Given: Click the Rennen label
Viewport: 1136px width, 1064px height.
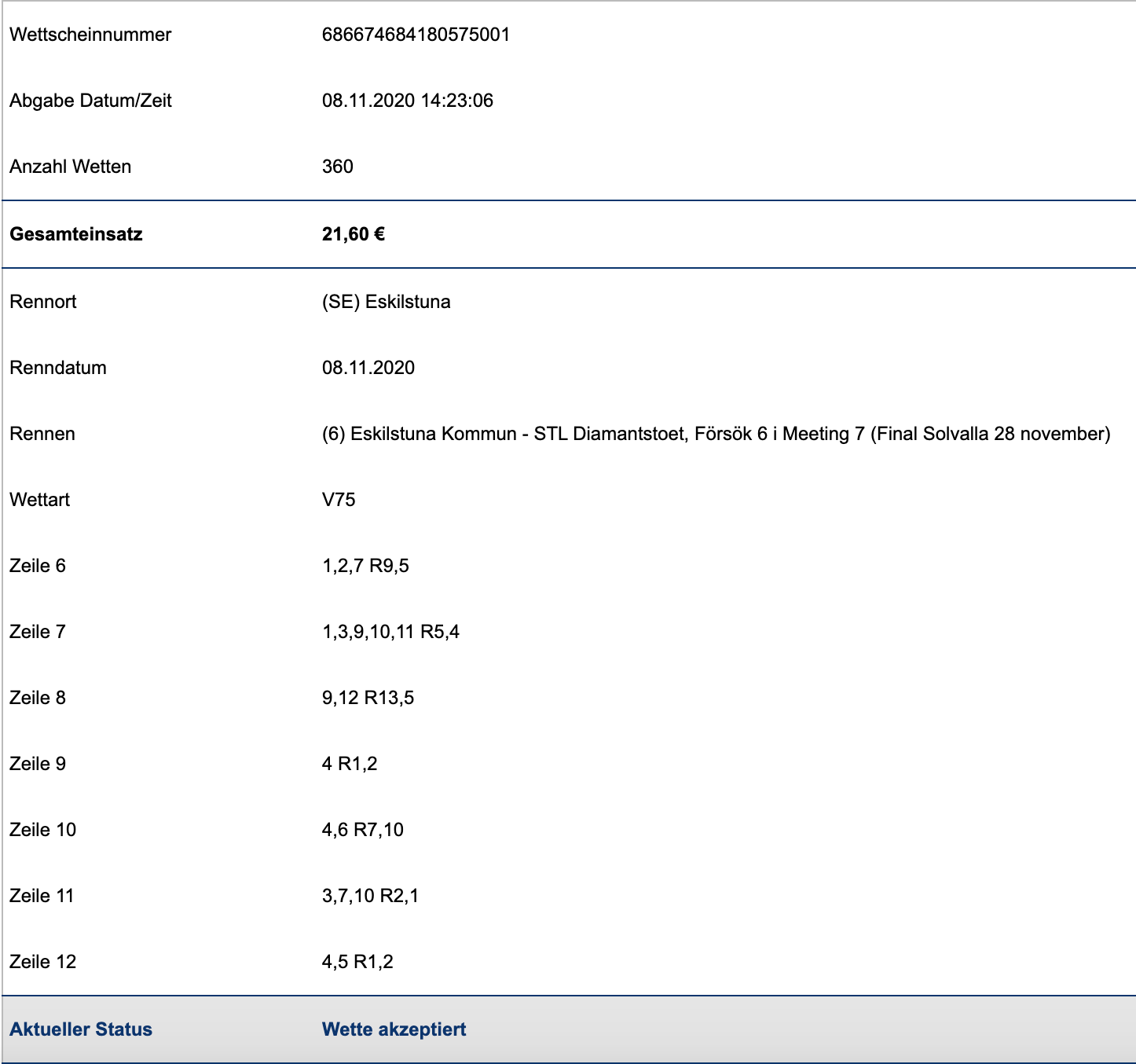Looking at the screenshot, I should tap(42, 434).
